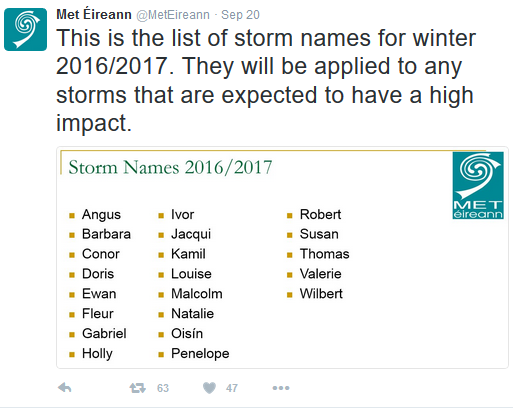Click the like count 47
Screen dimensions: 513x410
pos(232,388)
